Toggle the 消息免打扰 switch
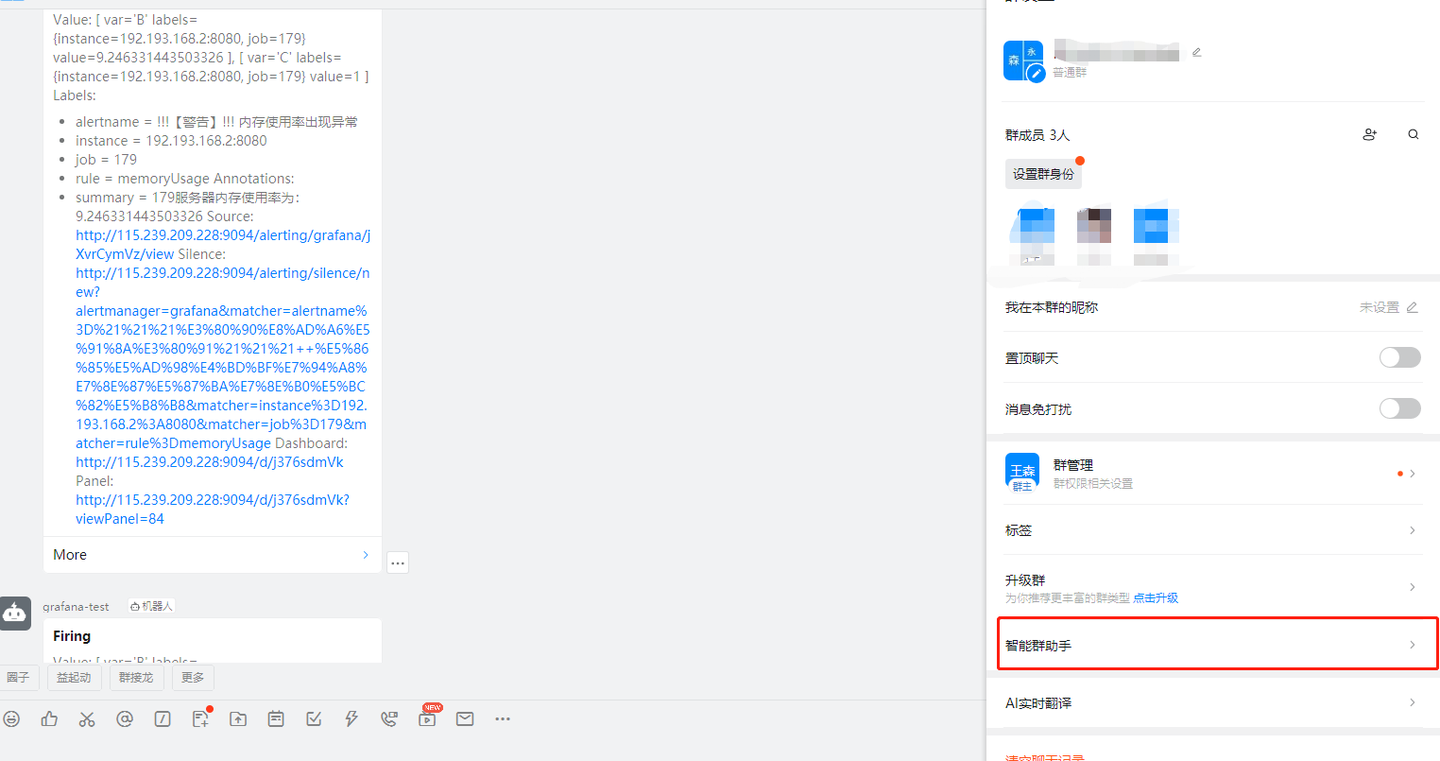Image resolution: width=1440 pixels, height=761 pixels. 1399,408
